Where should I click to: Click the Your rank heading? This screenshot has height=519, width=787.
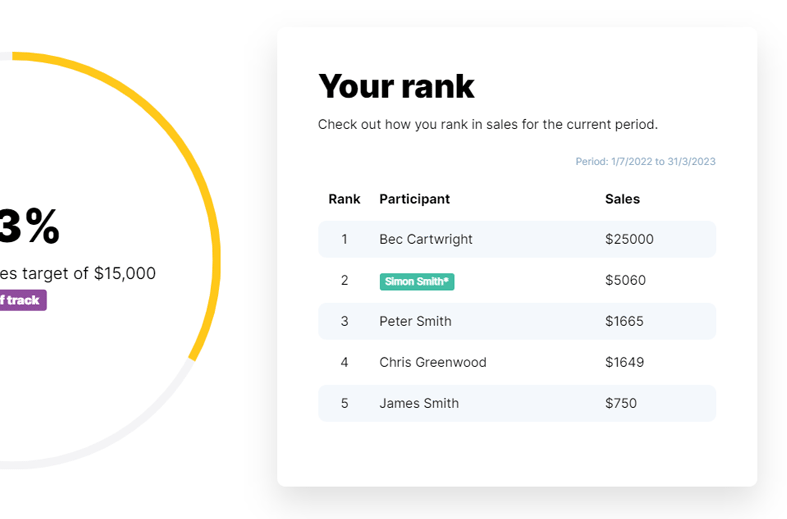pyautogui.click(x=396, y=86)
